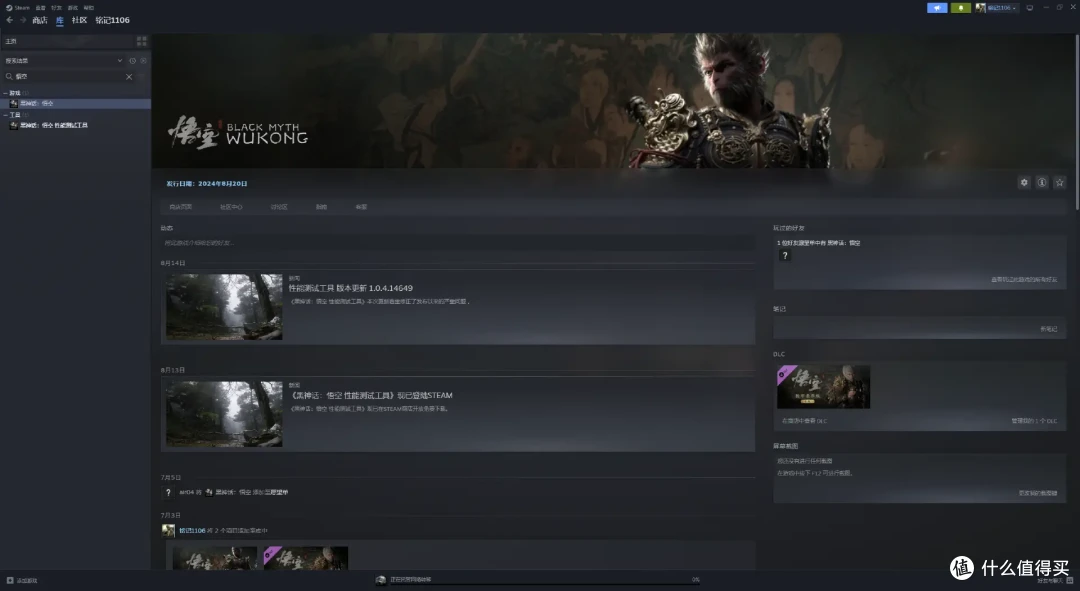1080x591 pixels.
Task: Toggle sort by recent activity clock icon
Action: coord(132,61)
